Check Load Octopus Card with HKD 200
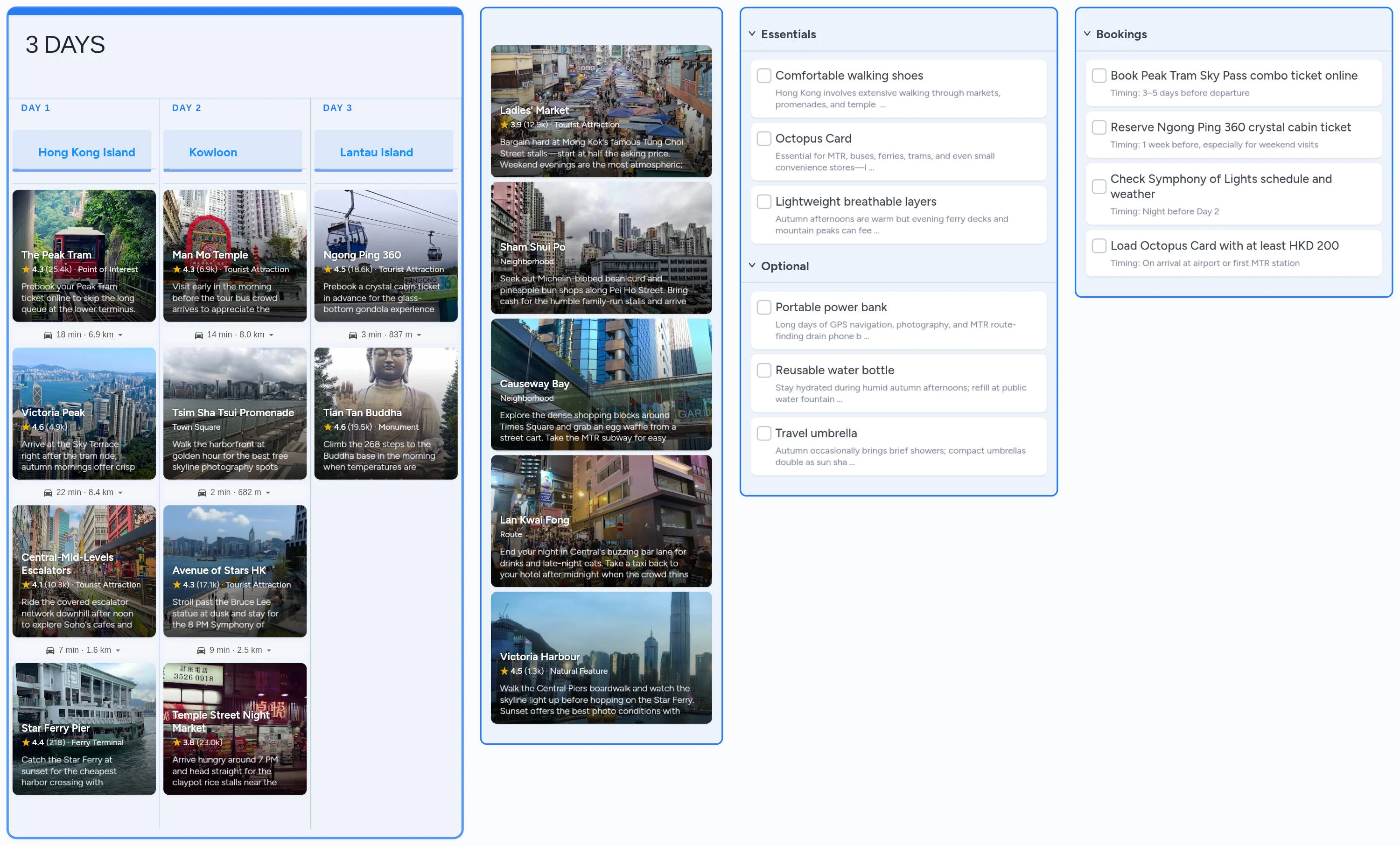Image resolution: width=1400 pixels, height=846 pixels. (x=1099, y=245)
